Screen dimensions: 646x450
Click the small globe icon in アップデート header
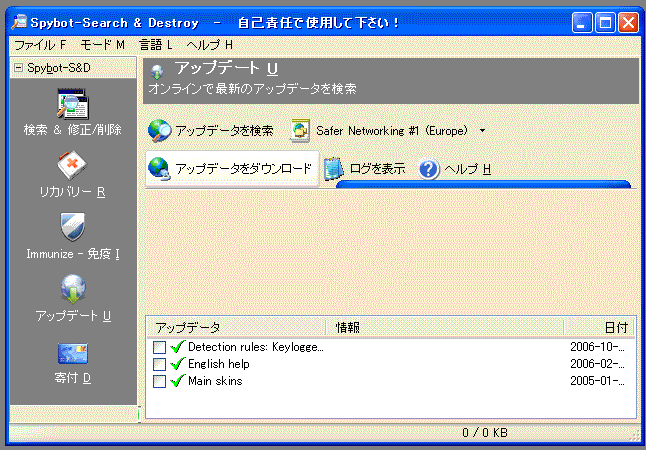coord(157,73)
